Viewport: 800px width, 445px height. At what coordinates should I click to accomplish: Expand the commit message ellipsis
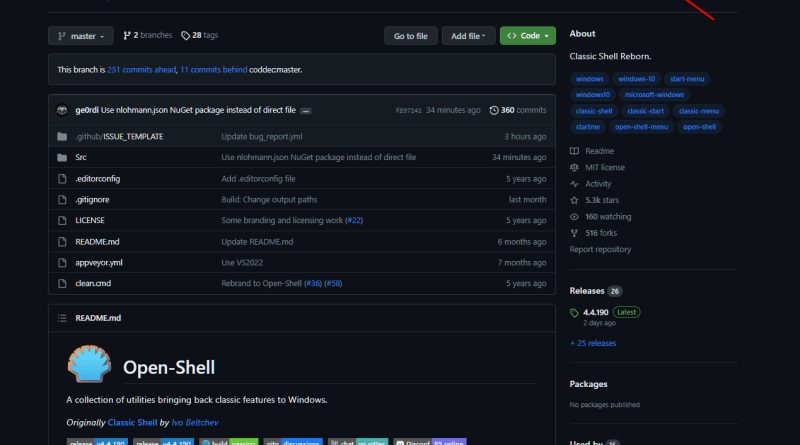[306, 111]
